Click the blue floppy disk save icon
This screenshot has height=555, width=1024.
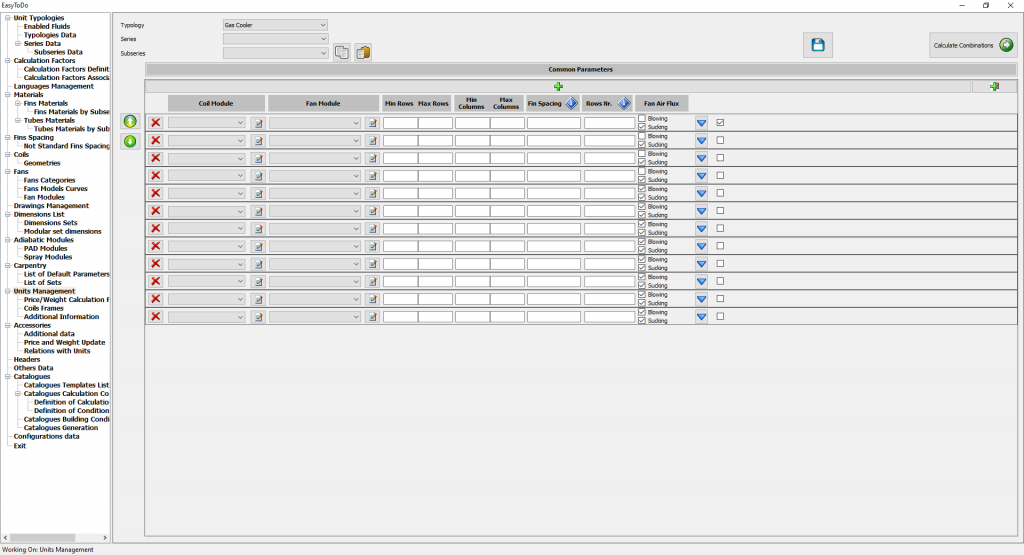tap(817, 45)
